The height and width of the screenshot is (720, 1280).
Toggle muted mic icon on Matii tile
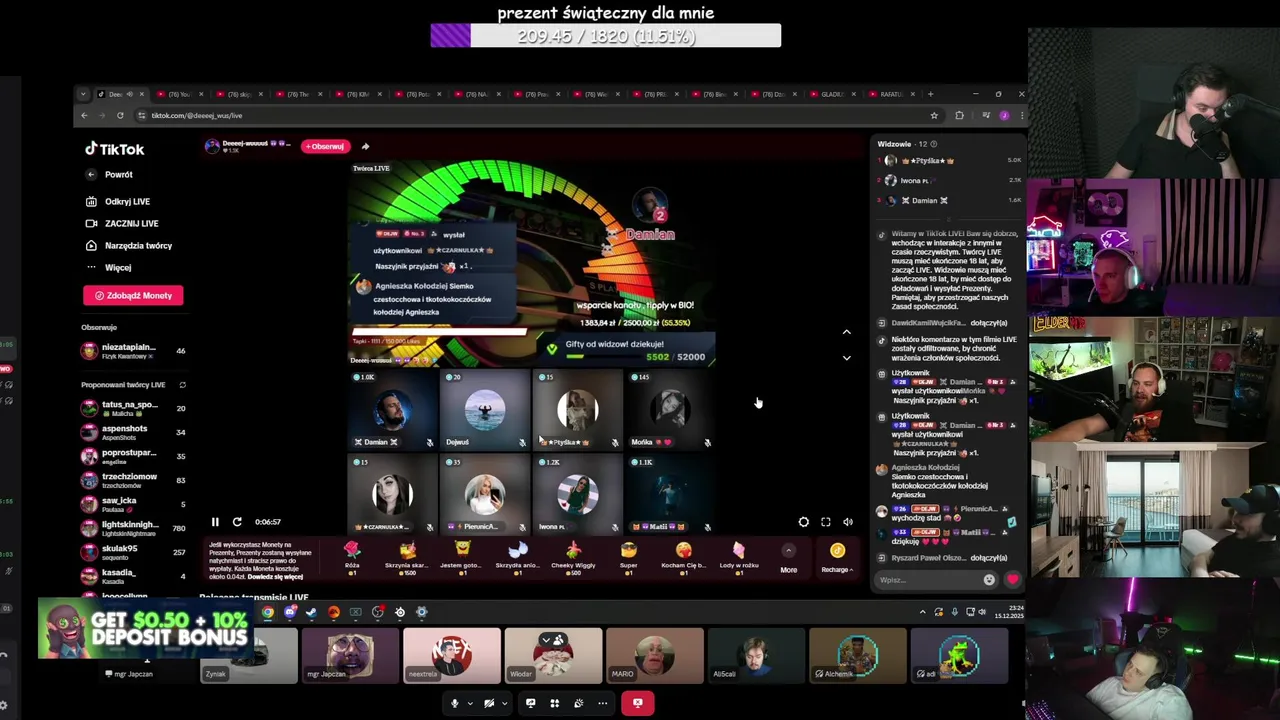click(x=707, y=527)
